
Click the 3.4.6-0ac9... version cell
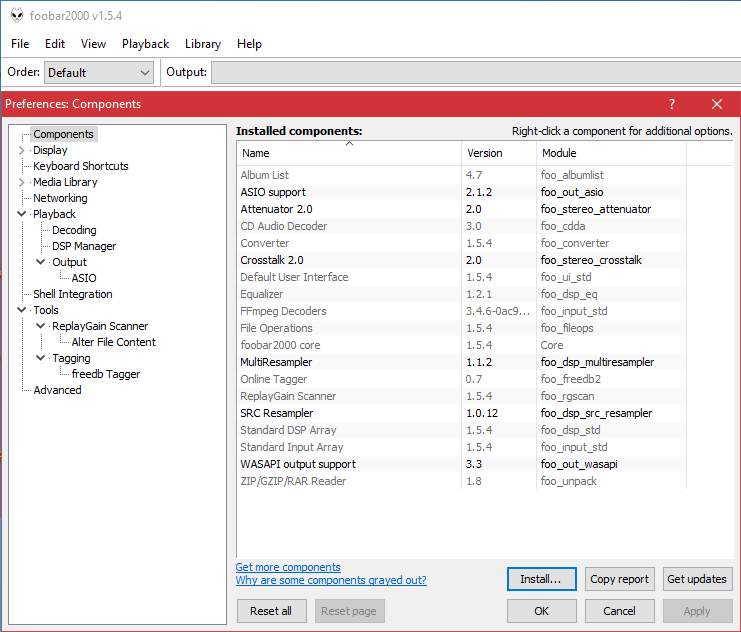pos(498,311)
